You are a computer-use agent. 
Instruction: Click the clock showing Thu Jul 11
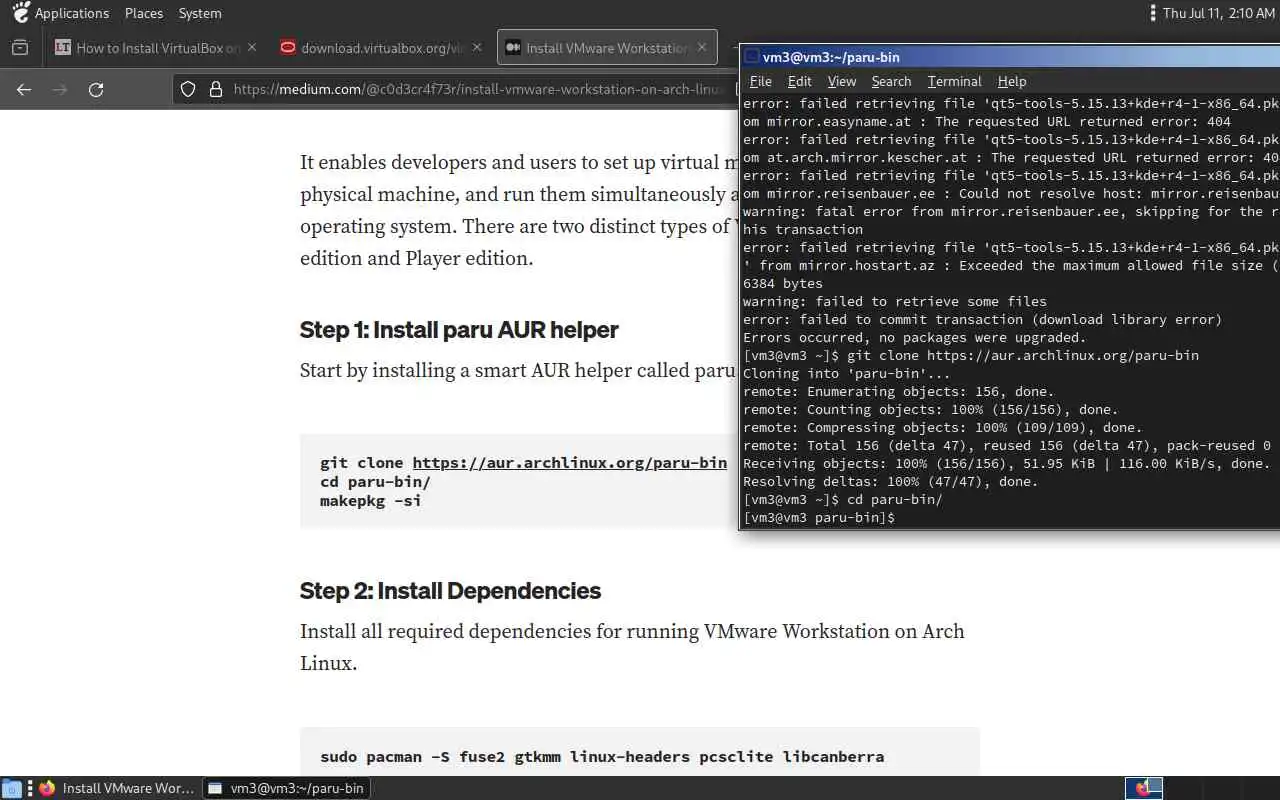(x=1220, y=13)
